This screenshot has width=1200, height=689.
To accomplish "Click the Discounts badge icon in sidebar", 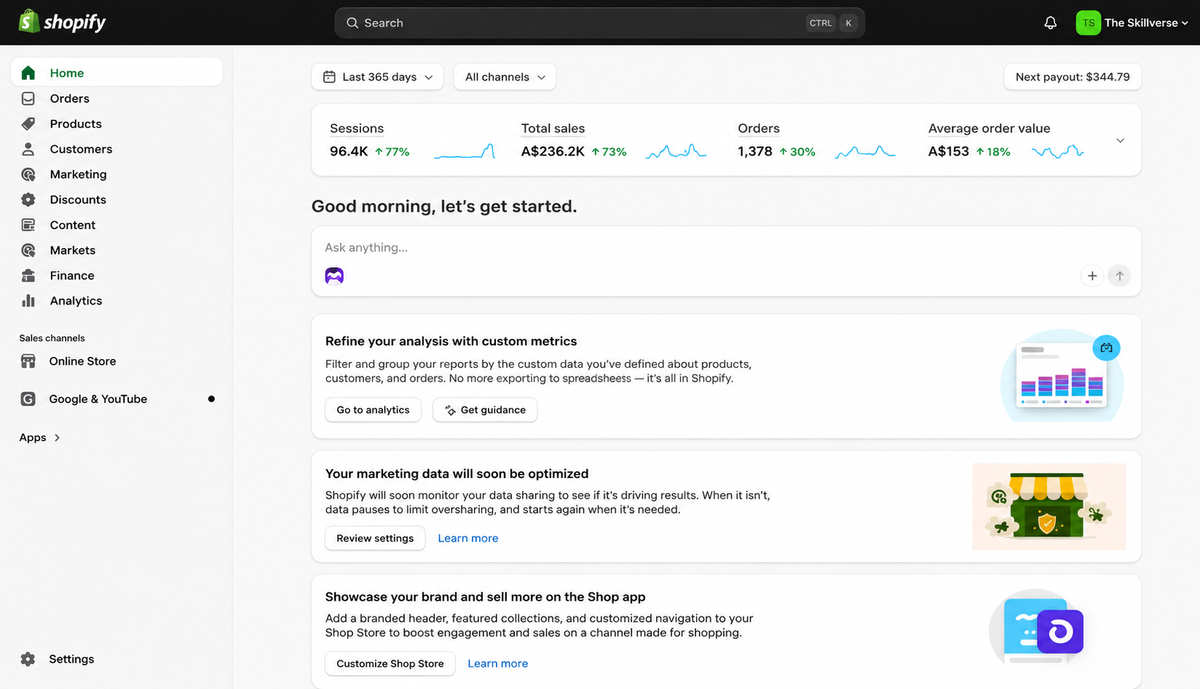I will [x=28, y=199].
